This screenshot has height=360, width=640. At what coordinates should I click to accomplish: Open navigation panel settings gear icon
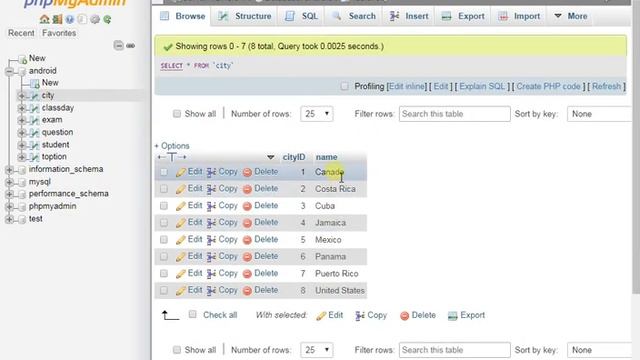click(x=95, y=19)
